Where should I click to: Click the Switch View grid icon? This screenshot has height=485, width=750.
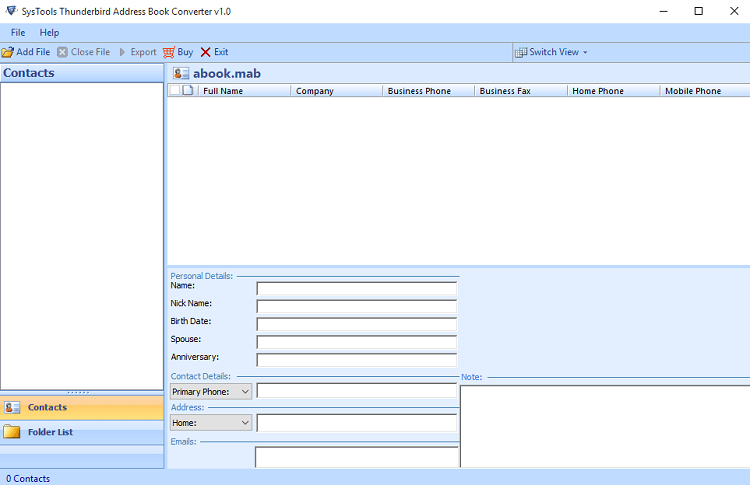[x=521, y=52]
